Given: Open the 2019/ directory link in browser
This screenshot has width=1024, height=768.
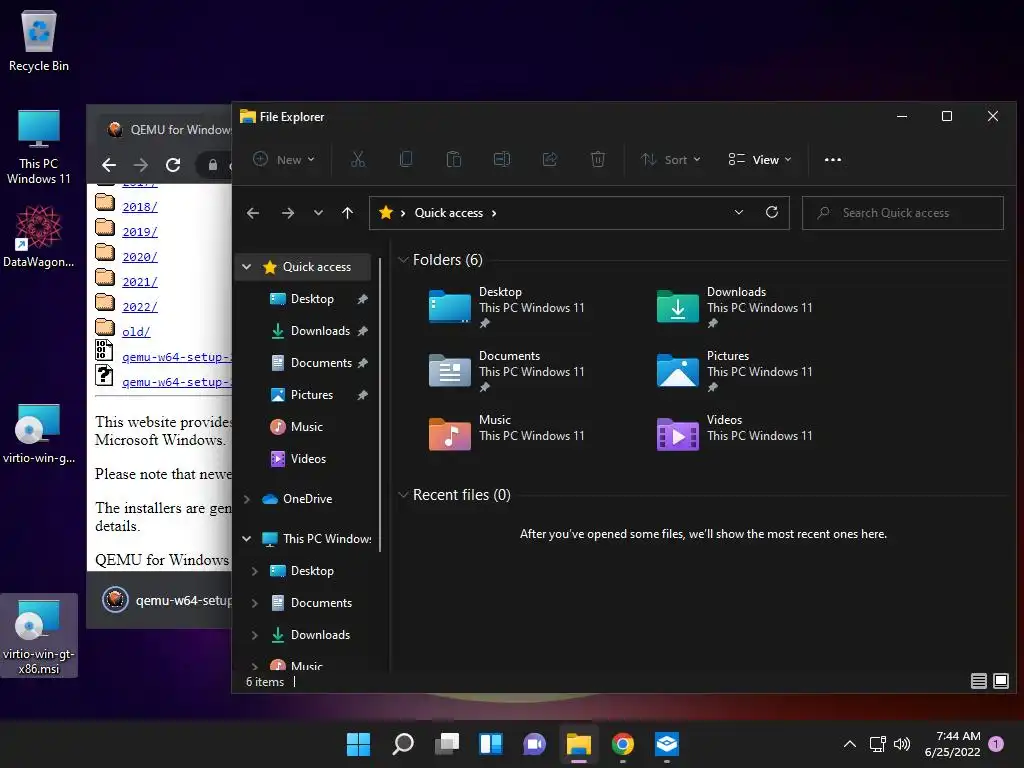Looking at the screenshot, I should tap(140, 232).
